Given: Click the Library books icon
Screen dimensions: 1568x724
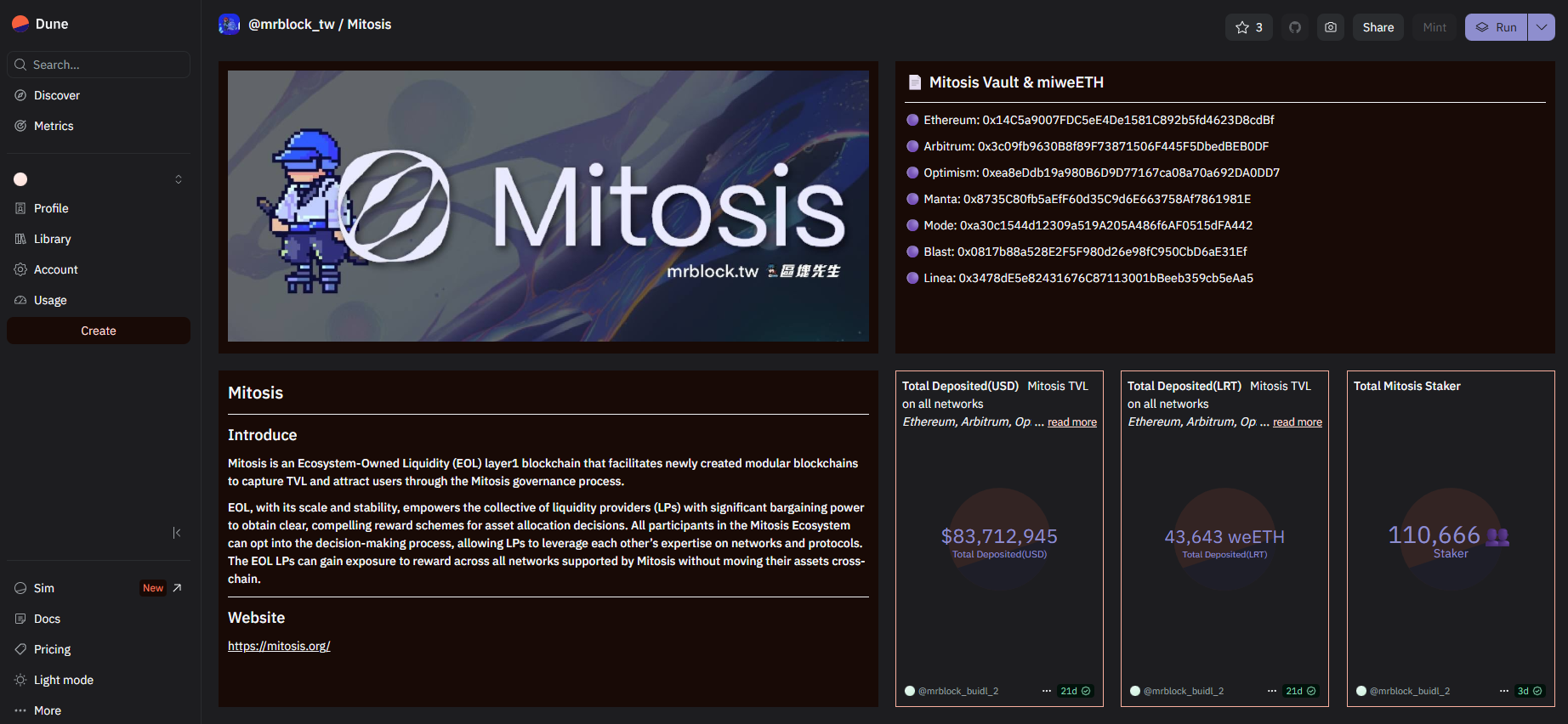Looking at the screenshot, I should [x=20, y=239].
